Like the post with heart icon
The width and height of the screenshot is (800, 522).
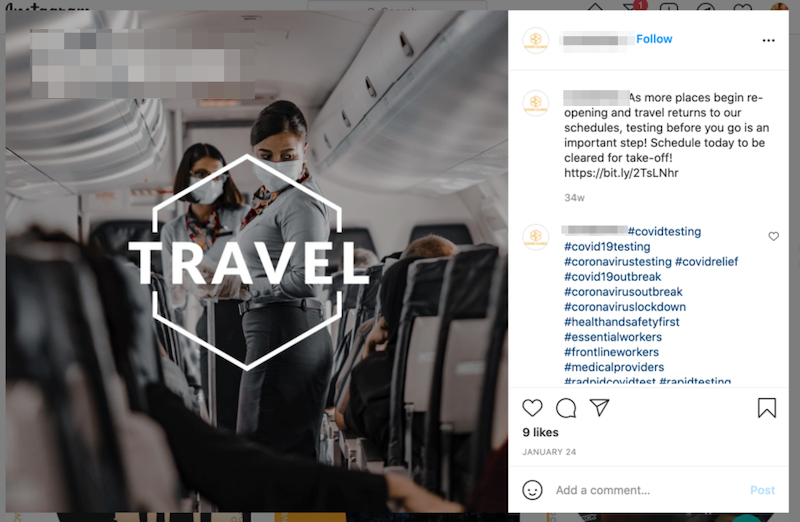pyautogui.click(x=532, y=408)
